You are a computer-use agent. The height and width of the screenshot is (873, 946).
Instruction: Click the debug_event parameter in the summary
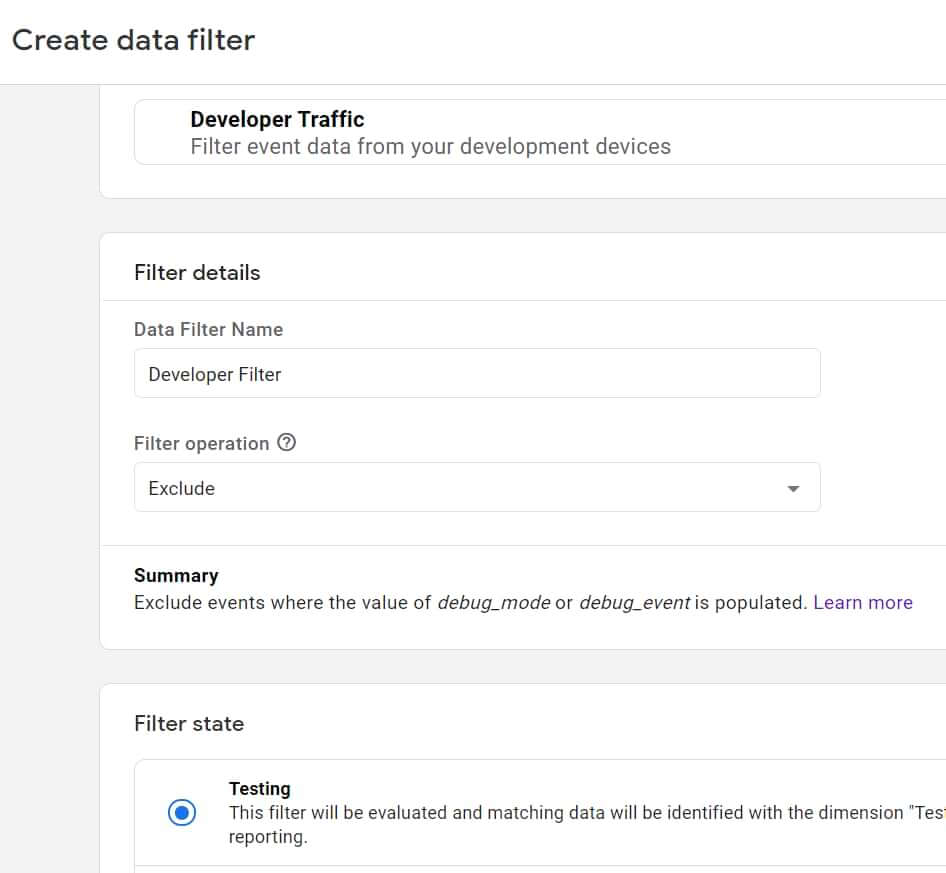[x=634, y=602]
